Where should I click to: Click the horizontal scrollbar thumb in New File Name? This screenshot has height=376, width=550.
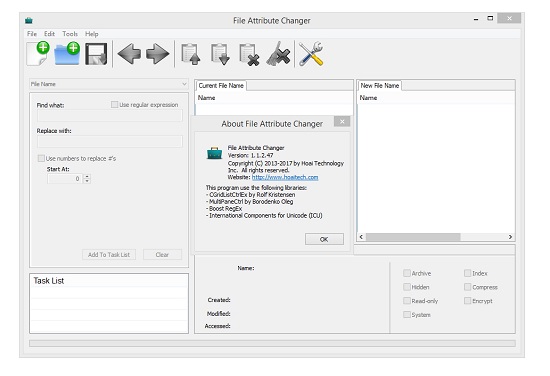coord(412,237)
